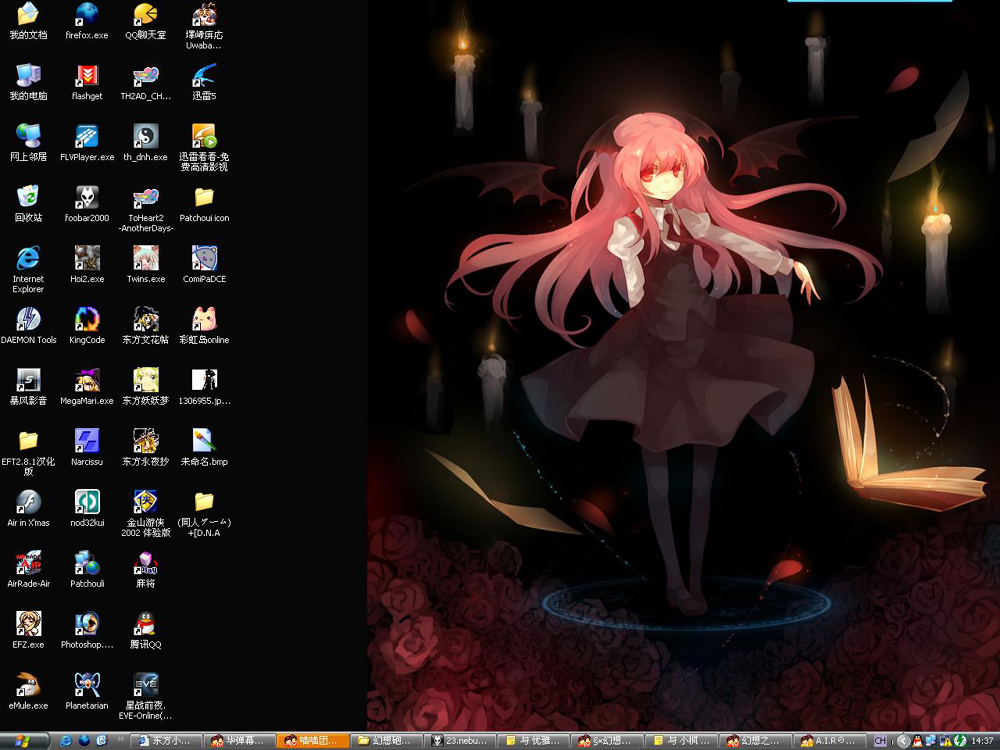The width and height of the screenshot is (1000, 750).
Task: Select the 1306955.jp... image file
Action: [204, 388]
